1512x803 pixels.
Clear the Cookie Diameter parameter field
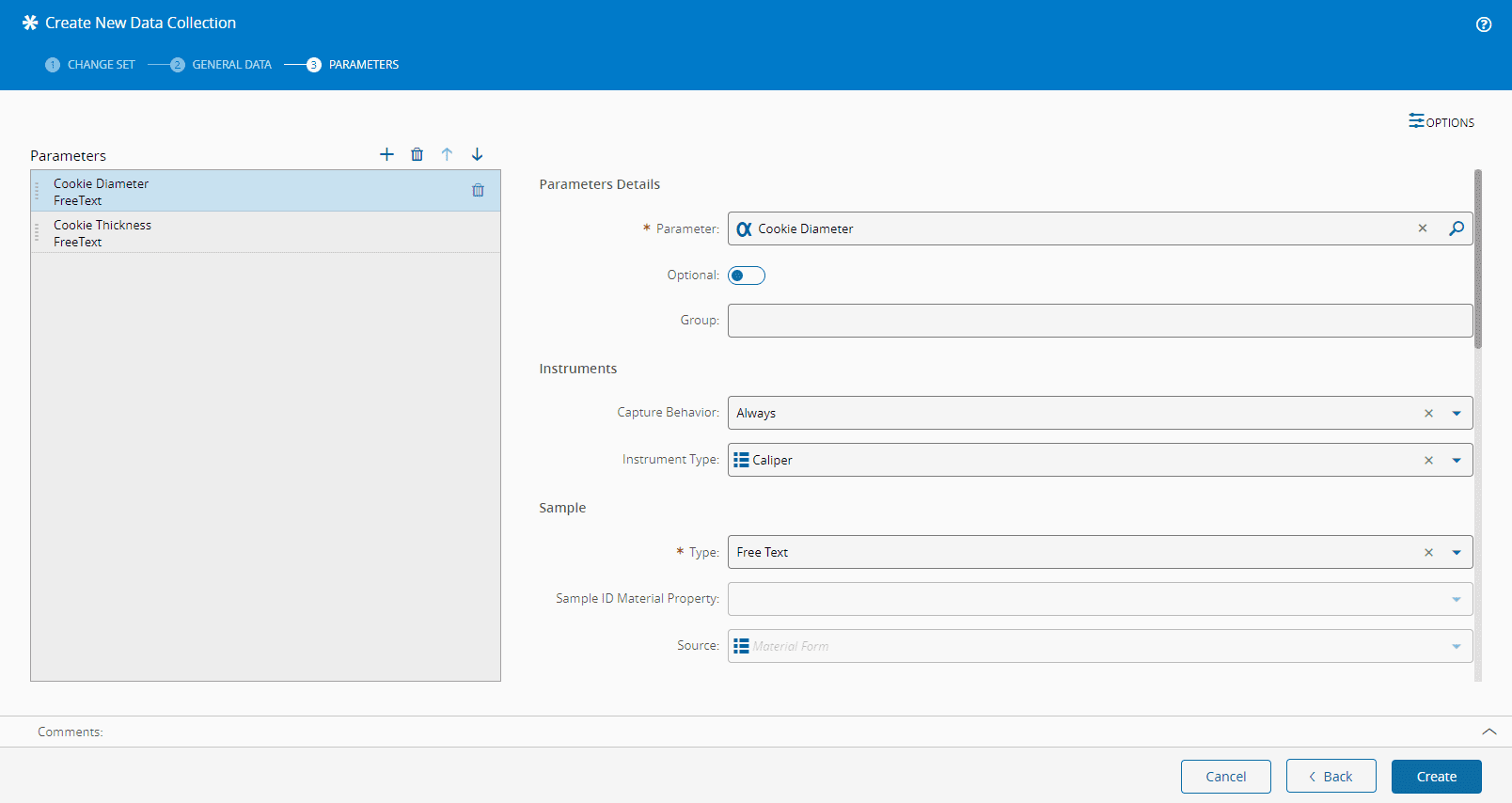click(x=1423, y=228)
